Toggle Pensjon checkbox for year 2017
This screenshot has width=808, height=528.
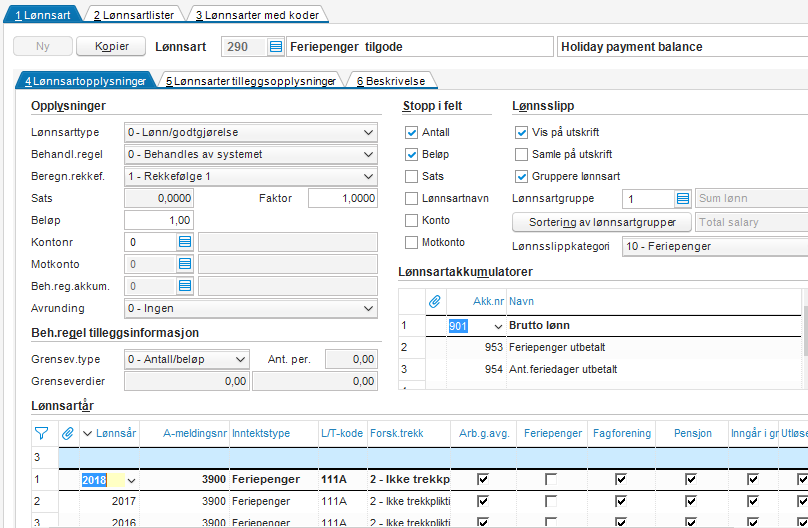pyautogui.click(x=691, y=501)
